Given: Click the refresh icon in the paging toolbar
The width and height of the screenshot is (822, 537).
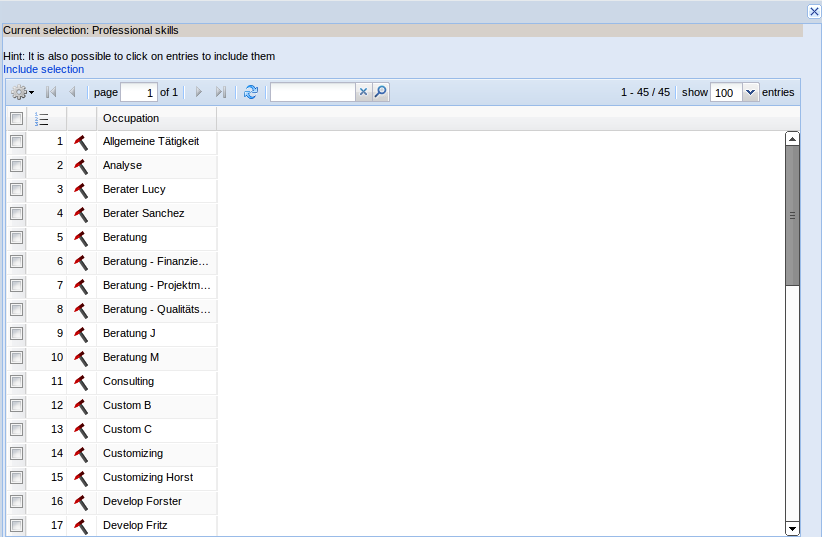Looking at the screenshot, I should tap(250, 92).
